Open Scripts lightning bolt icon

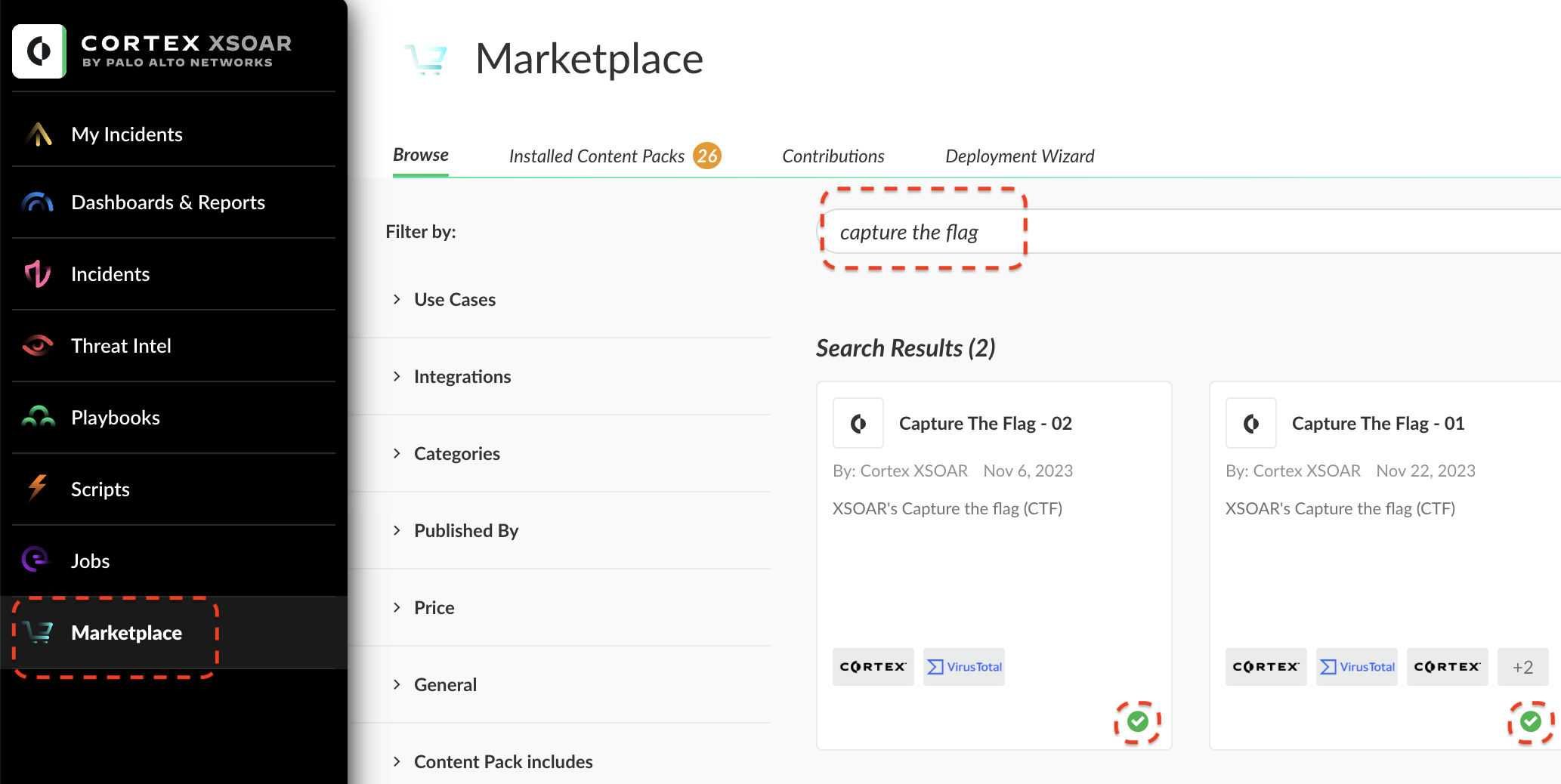[38, 489]
